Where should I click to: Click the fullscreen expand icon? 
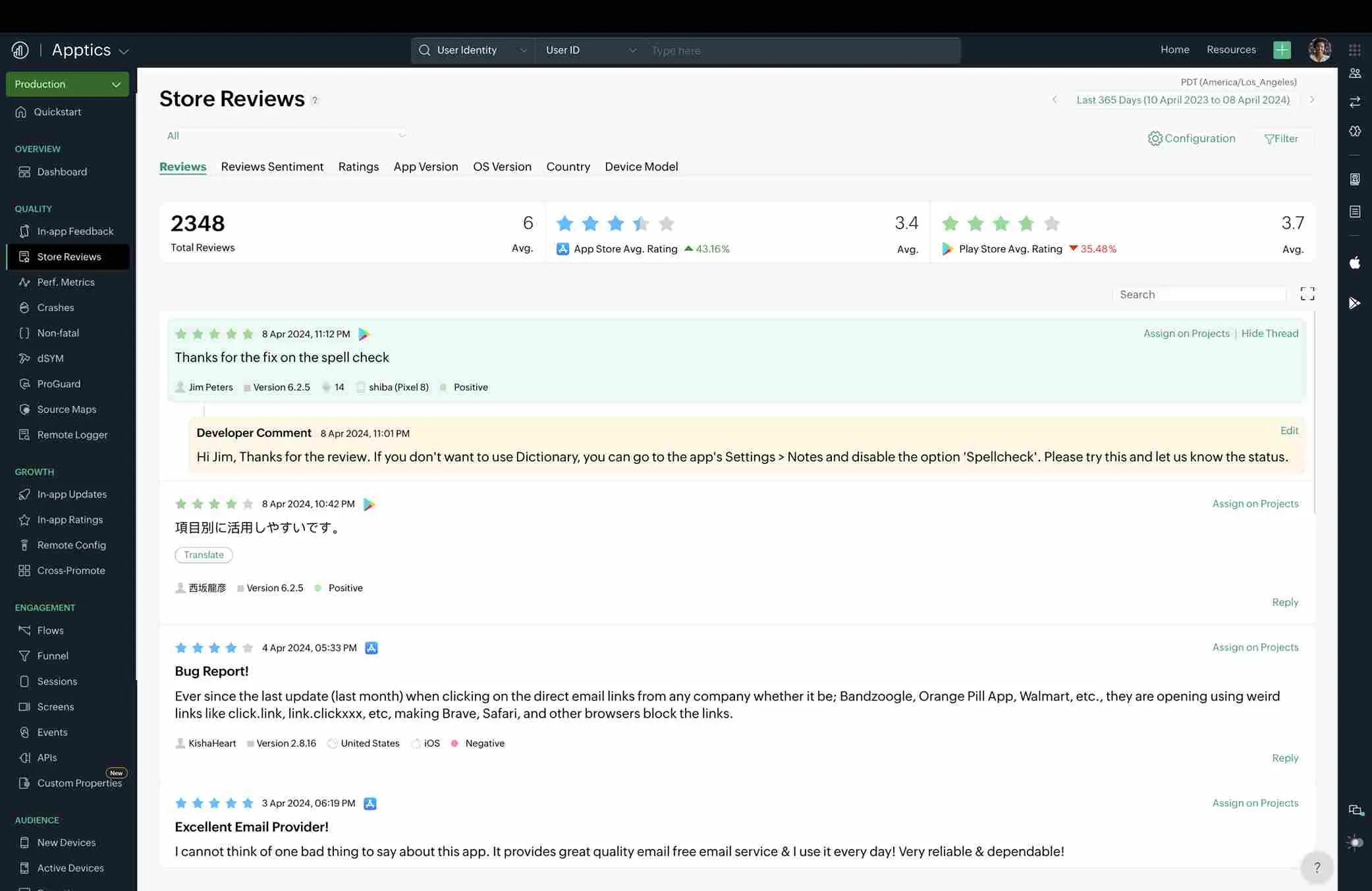(1308, 294)
